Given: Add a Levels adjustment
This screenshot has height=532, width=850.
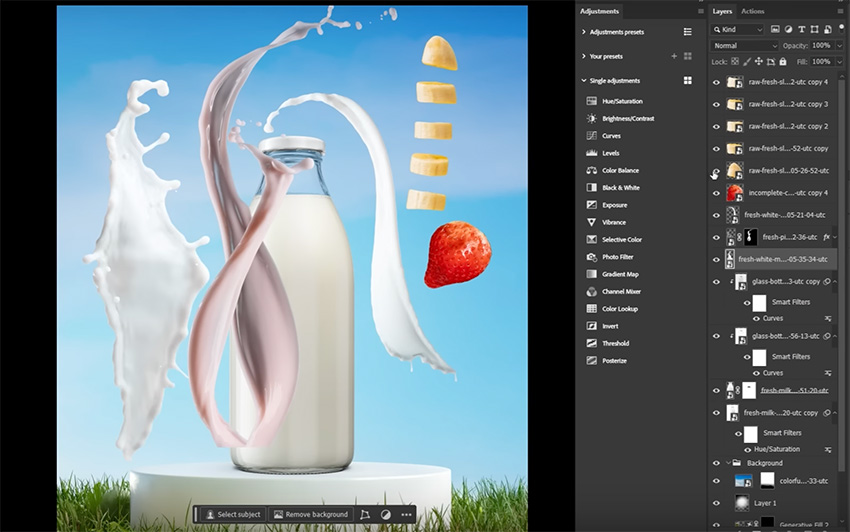Looking at the screenshot, I should pyautogui.click(x=603, y=153).
